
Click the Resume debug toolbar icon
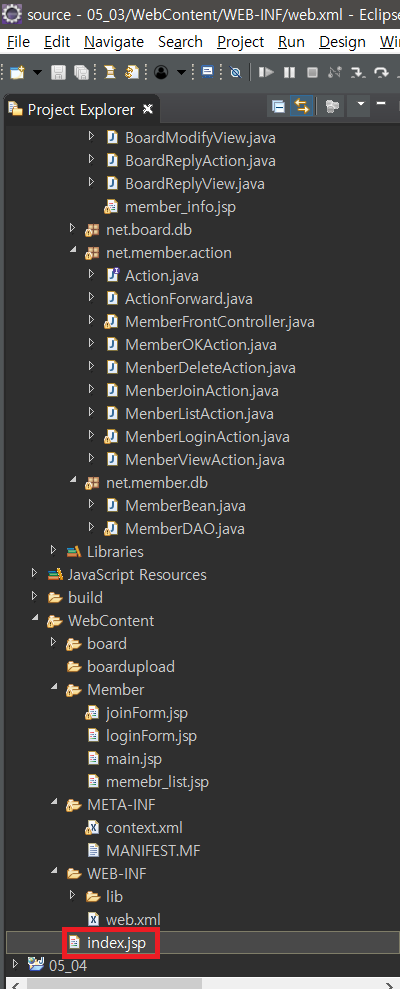(x=266, y=73)
